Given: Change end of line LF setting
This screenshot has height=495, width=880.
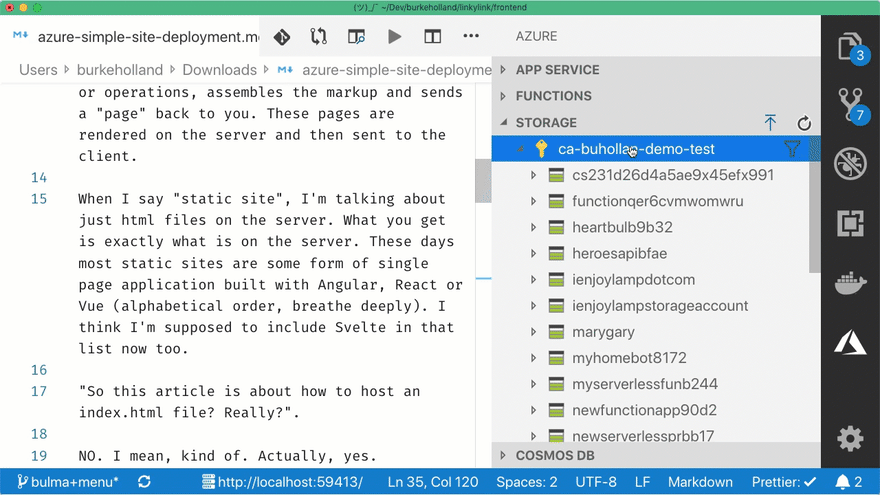Looking at the screenshot, I should tap(642, 482).
